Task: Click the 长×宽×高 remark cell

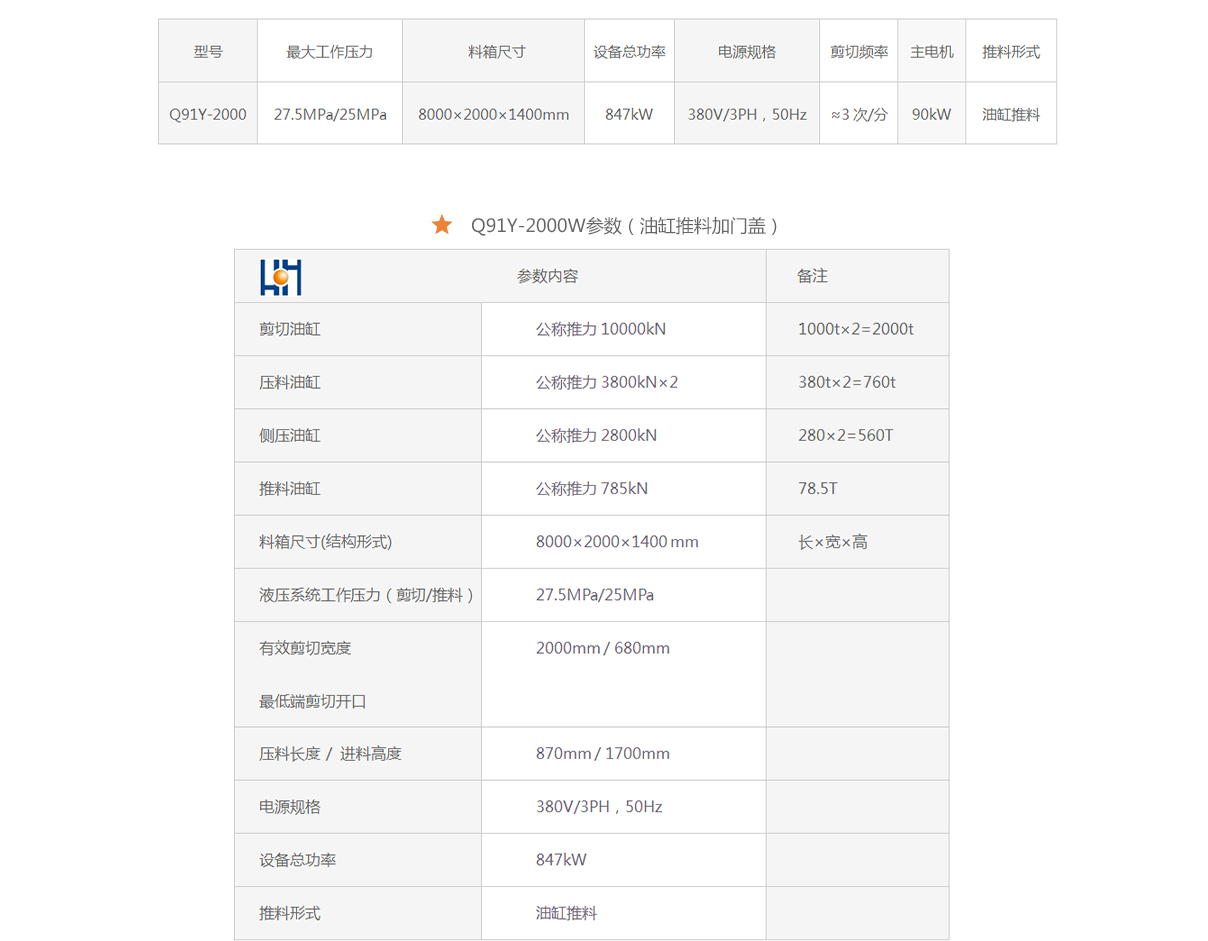Action: (832, 542)
